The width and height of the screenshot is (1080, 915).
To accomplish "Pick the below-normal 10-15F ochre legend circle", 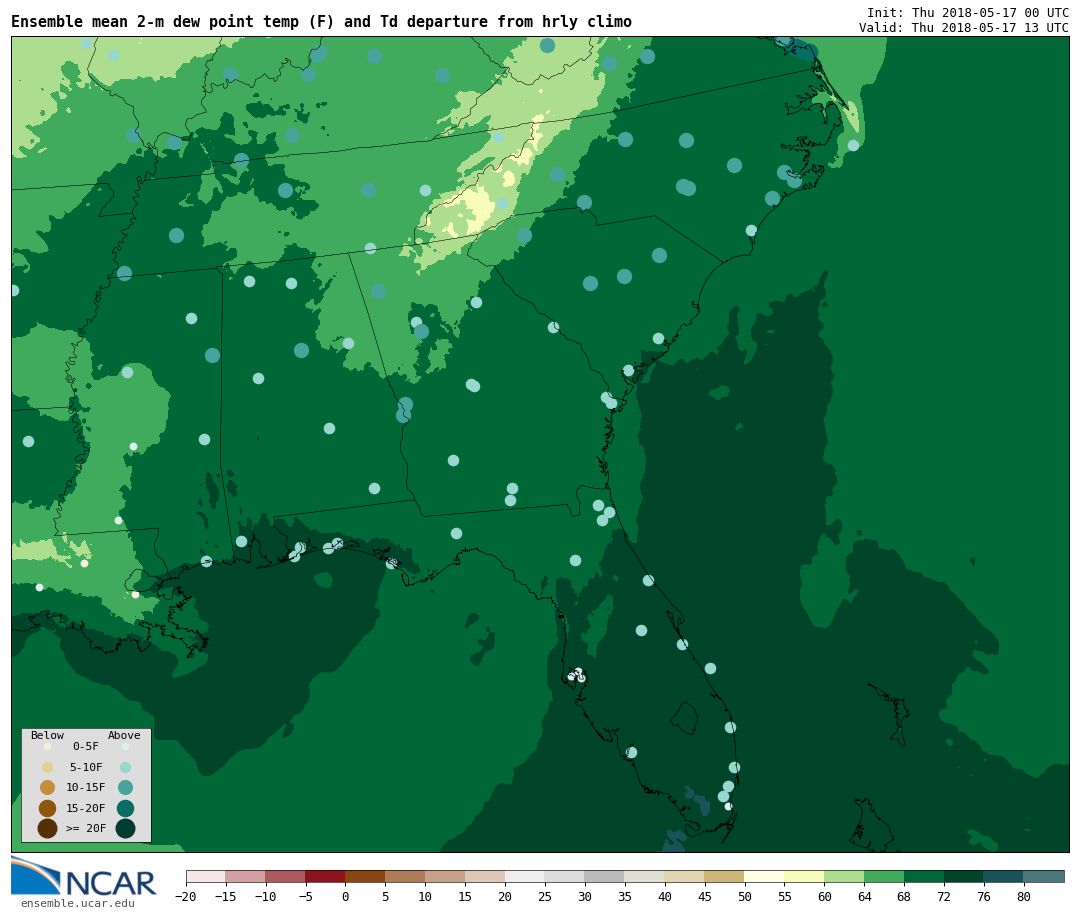I will [48, 788].
